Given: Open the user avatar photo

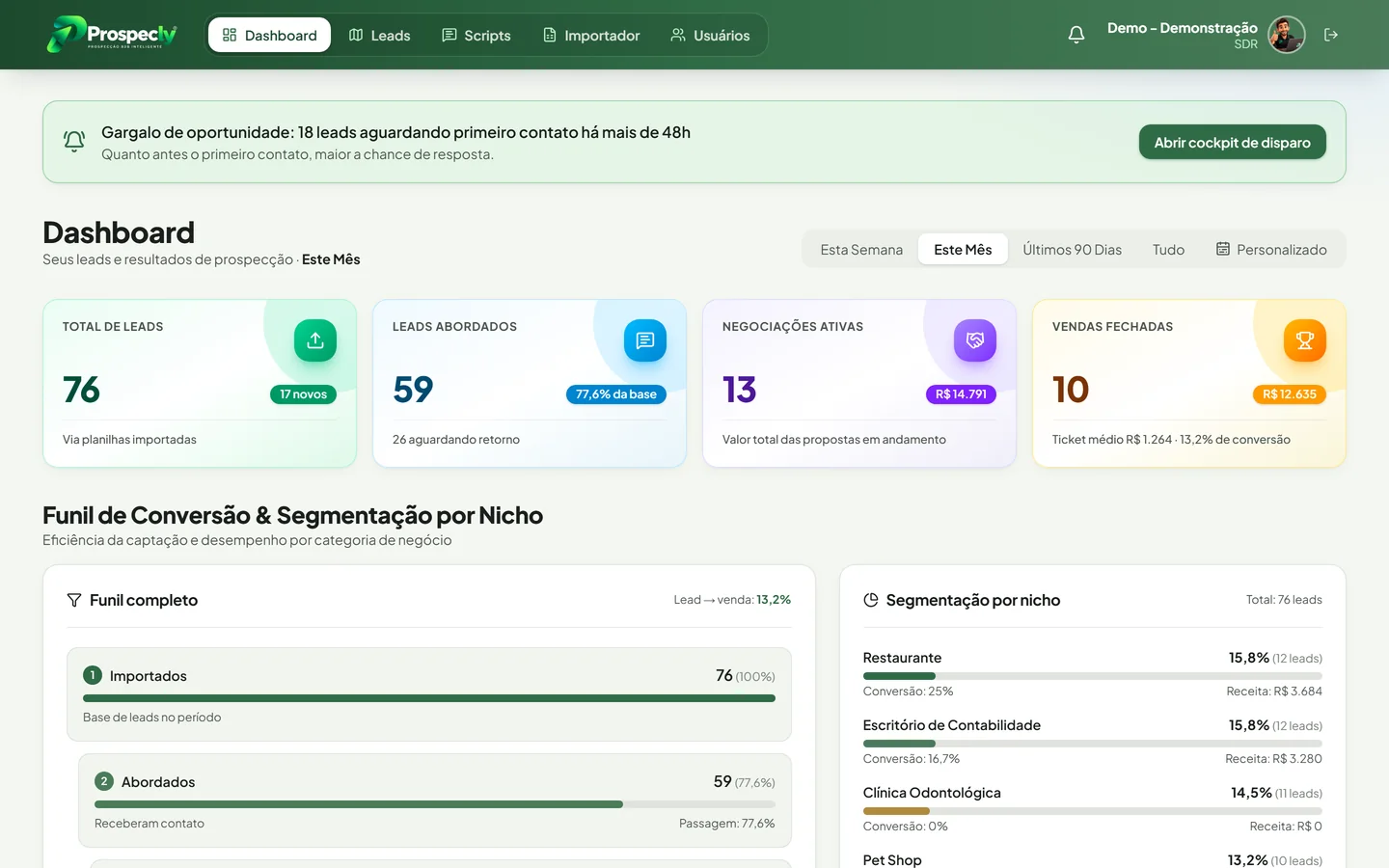Looking at the screenshot, I should [1286, 35].
